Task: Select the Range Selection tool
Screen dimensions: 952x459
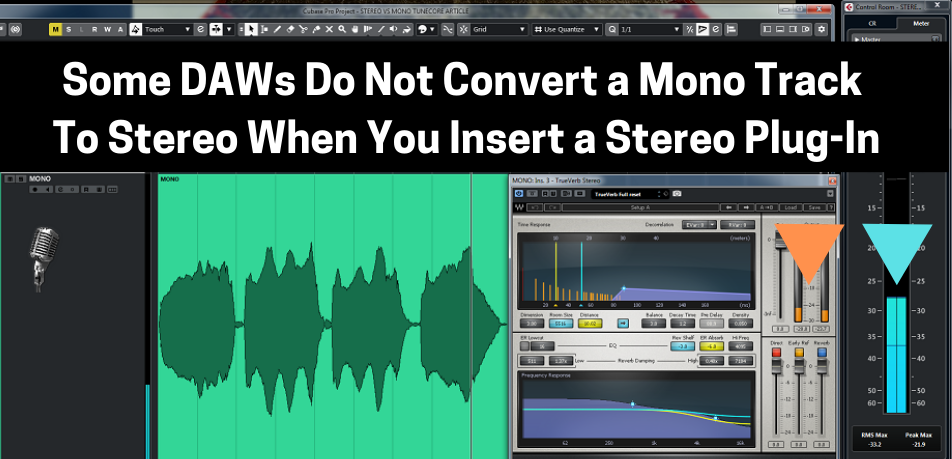Action: pos(265,29)
